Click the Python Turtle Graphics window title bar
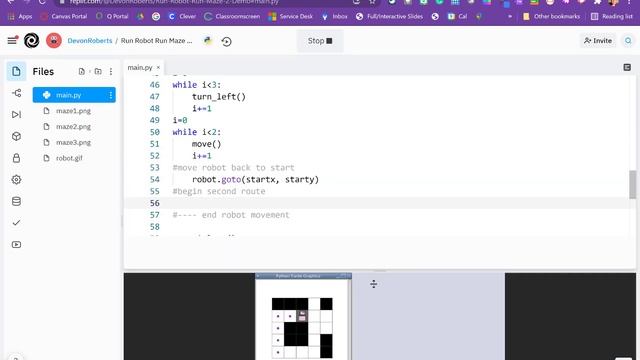This screenshot has height=360, width=640. pyautogui.click(x=303, y=276)
